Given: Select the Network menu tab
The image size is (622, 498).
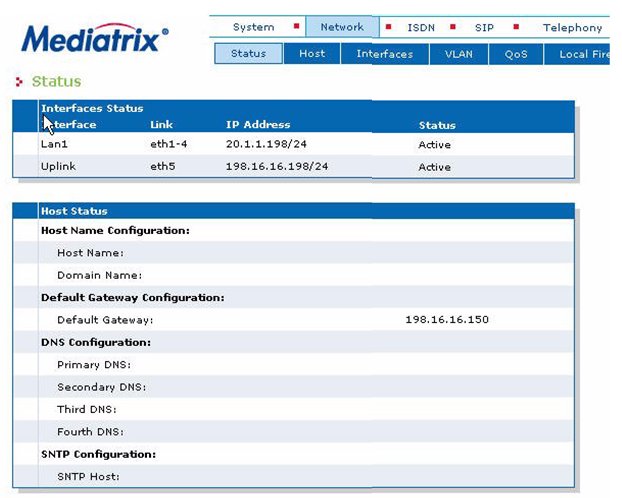Looking at the screenshot, I should point(342,27).
